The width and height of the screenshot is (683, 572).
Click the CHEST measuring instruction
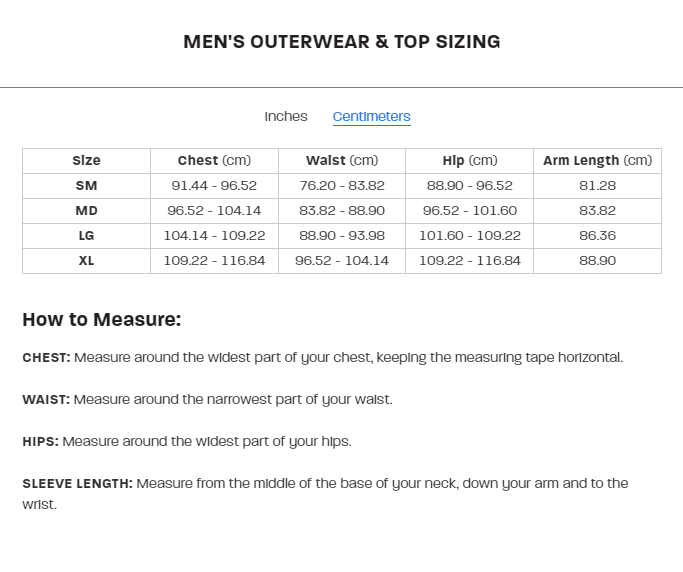coord(322,358)
